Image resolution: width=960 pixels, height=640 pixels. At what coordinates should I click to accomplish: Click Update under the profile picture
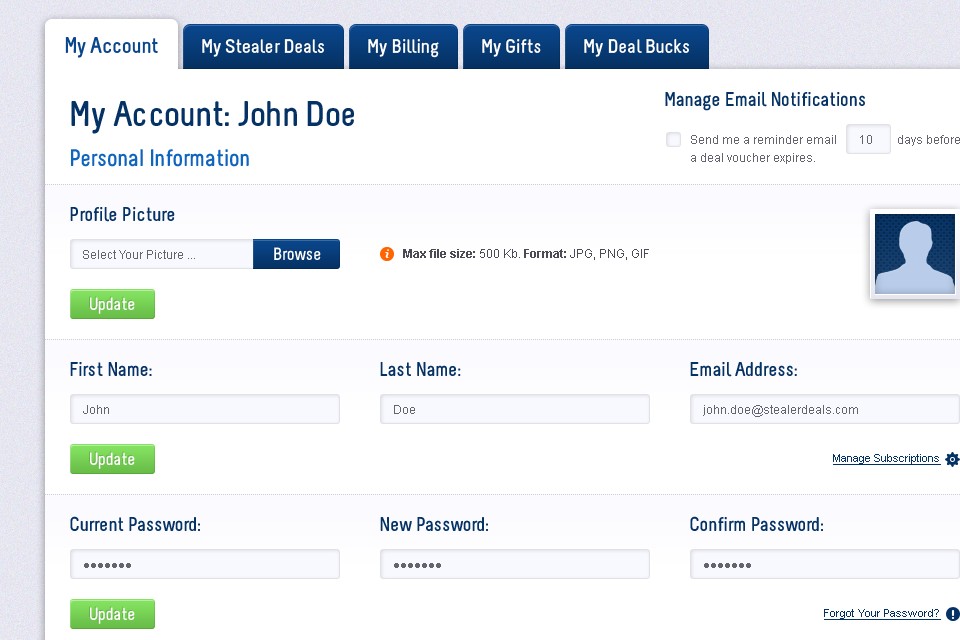(x=112, y=304)
